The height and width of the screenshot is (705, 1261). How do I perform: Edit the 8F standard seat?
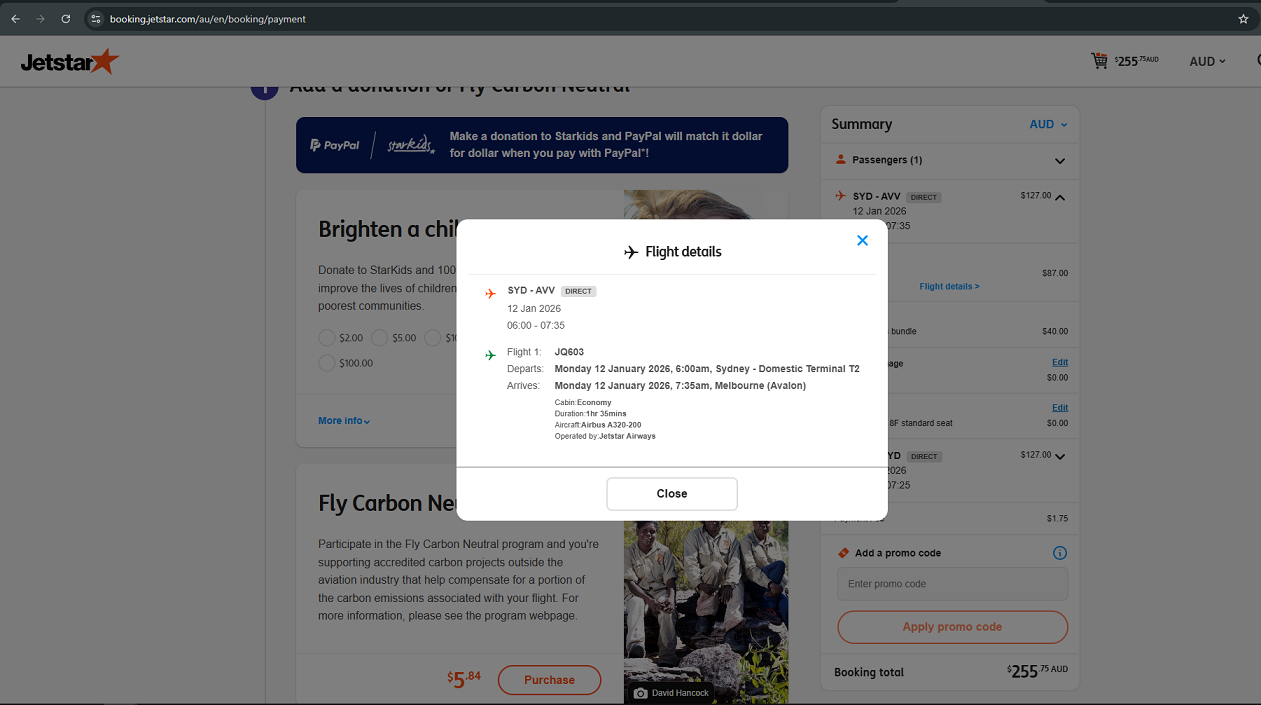[x=1060, y=408]
